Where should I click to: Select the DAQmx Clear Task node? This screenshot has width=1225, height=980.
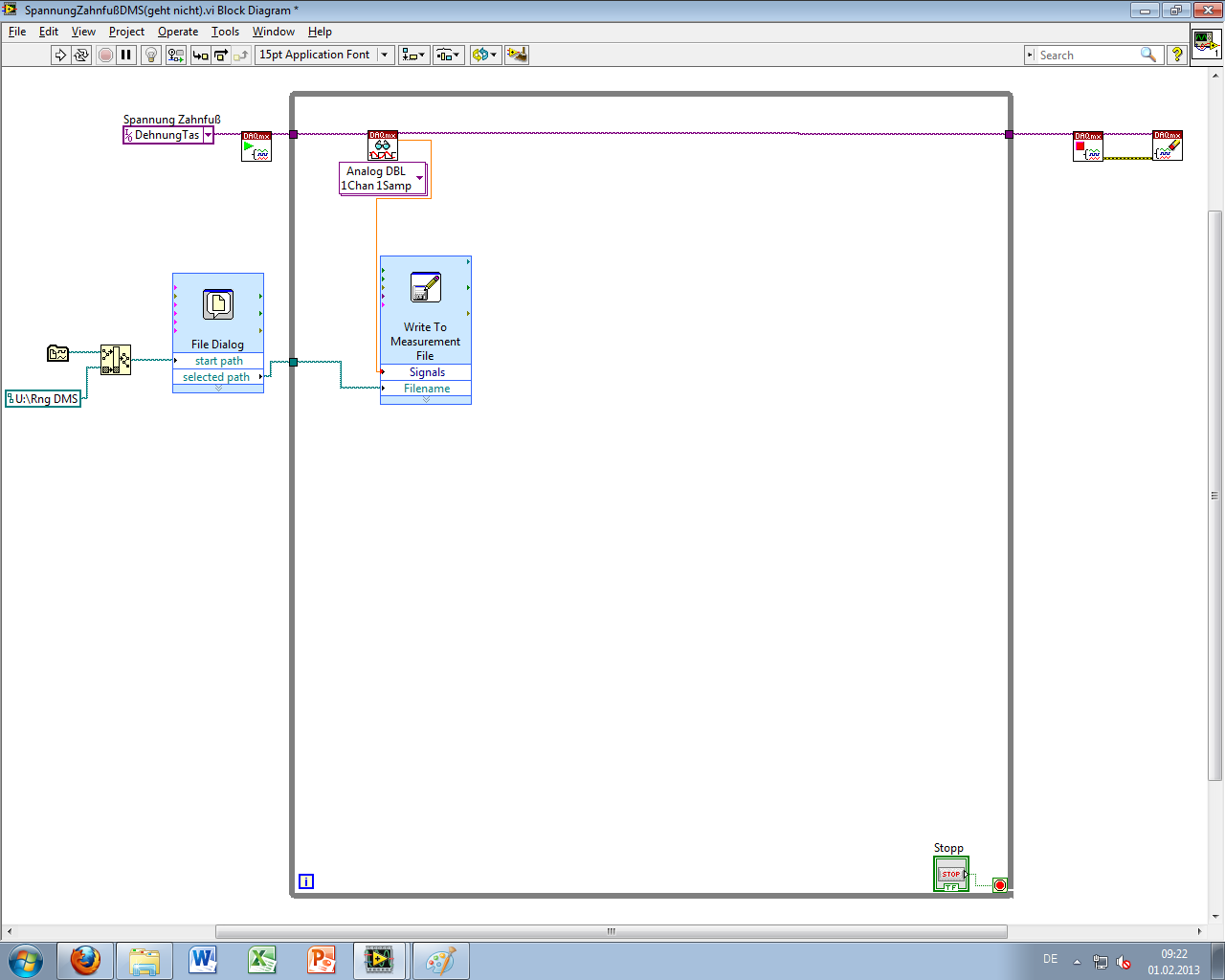(x=1168, y=145)
